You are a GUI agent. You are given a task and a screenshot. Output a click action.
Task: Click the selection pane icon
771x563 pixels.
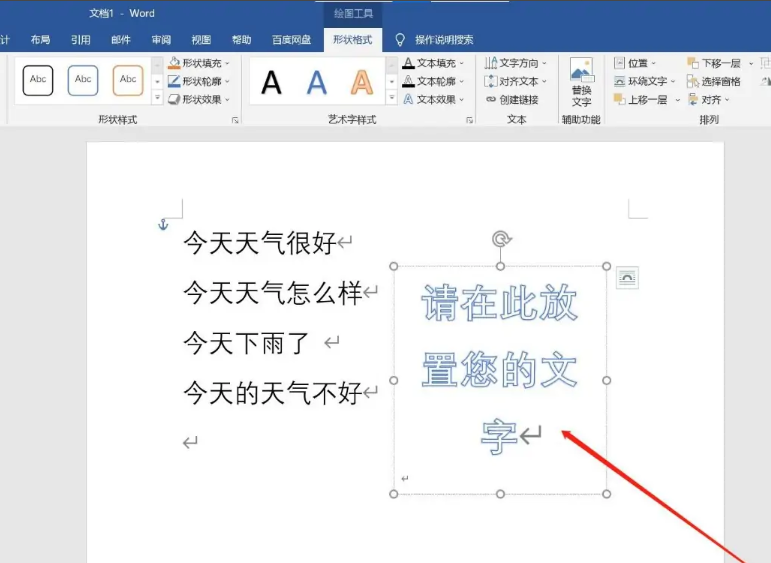point(693,82)
